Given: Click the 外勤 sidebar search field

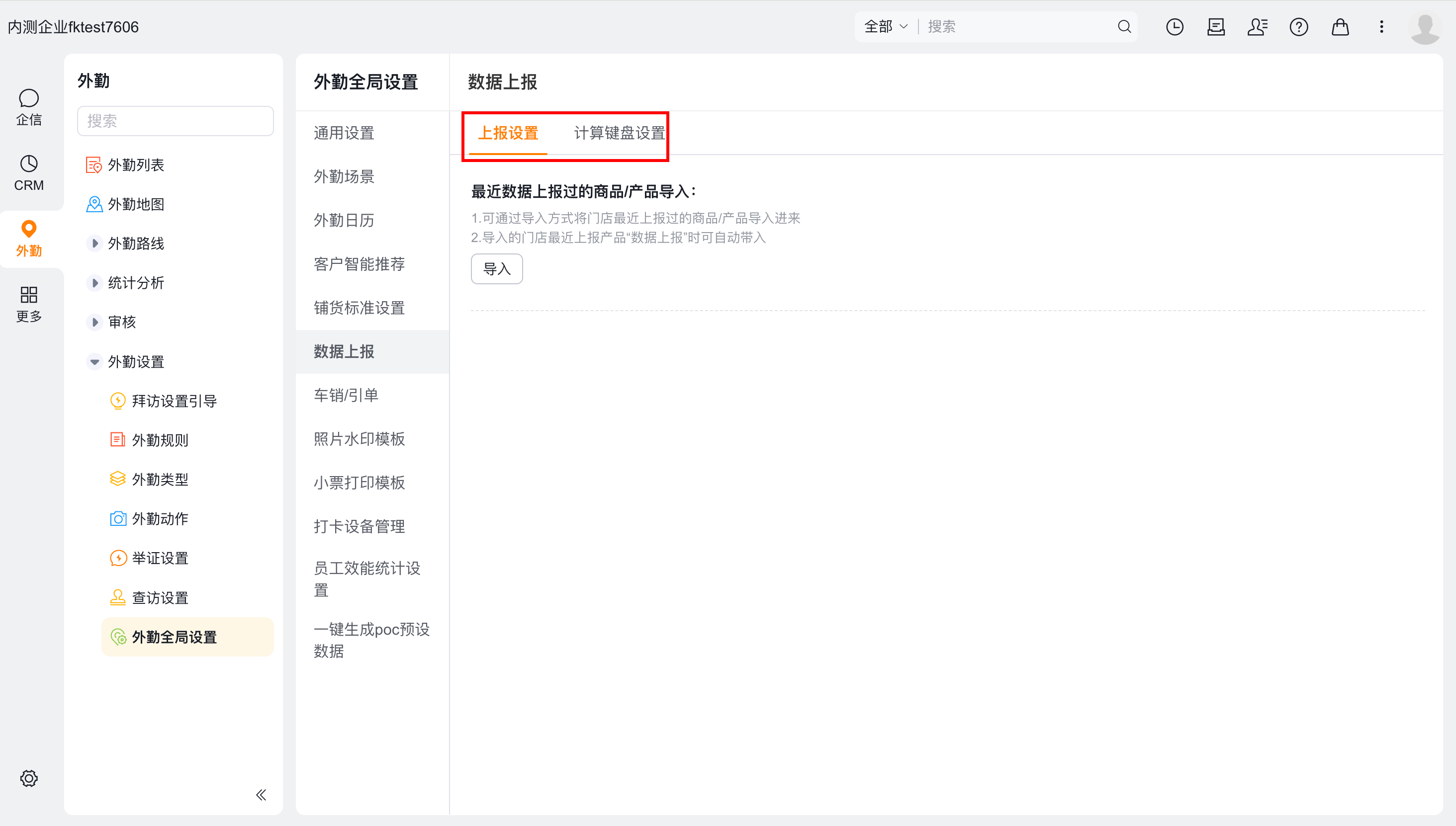Looking at the screenshot, I should [x=176, y=121].
